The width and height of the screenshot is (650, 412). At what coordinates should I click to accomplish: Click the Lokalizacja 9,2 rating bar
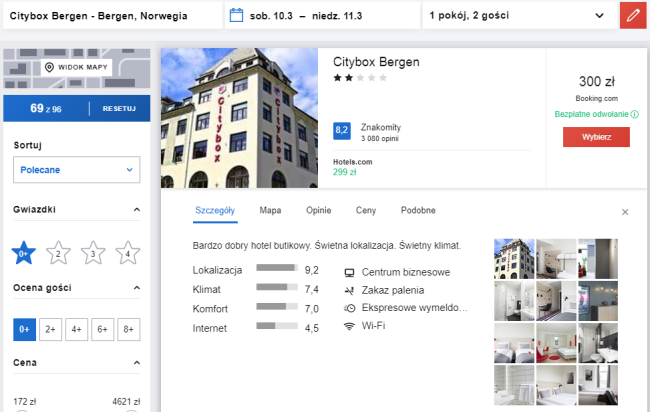click(277, 268)
